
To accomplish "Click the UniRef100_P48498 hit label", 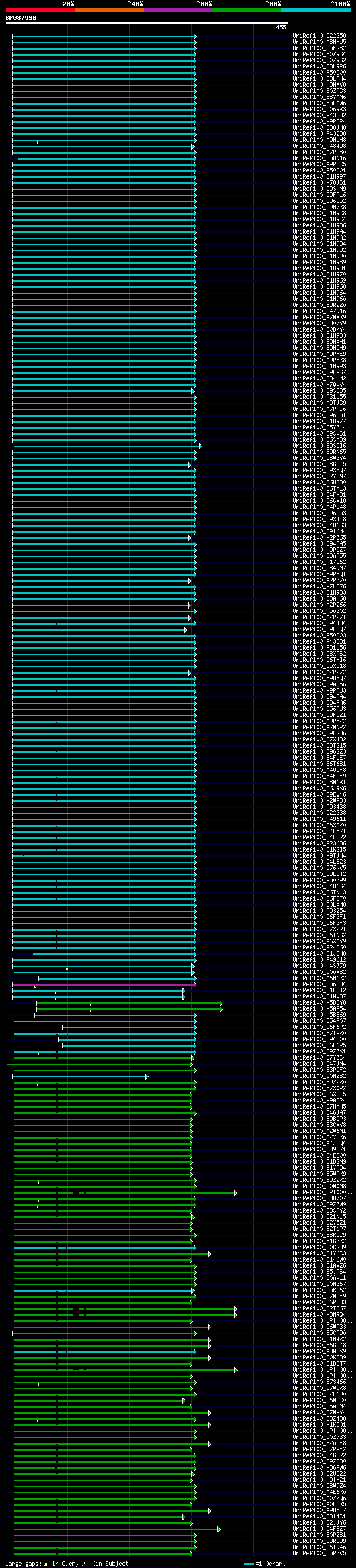I will pos(319,146).
